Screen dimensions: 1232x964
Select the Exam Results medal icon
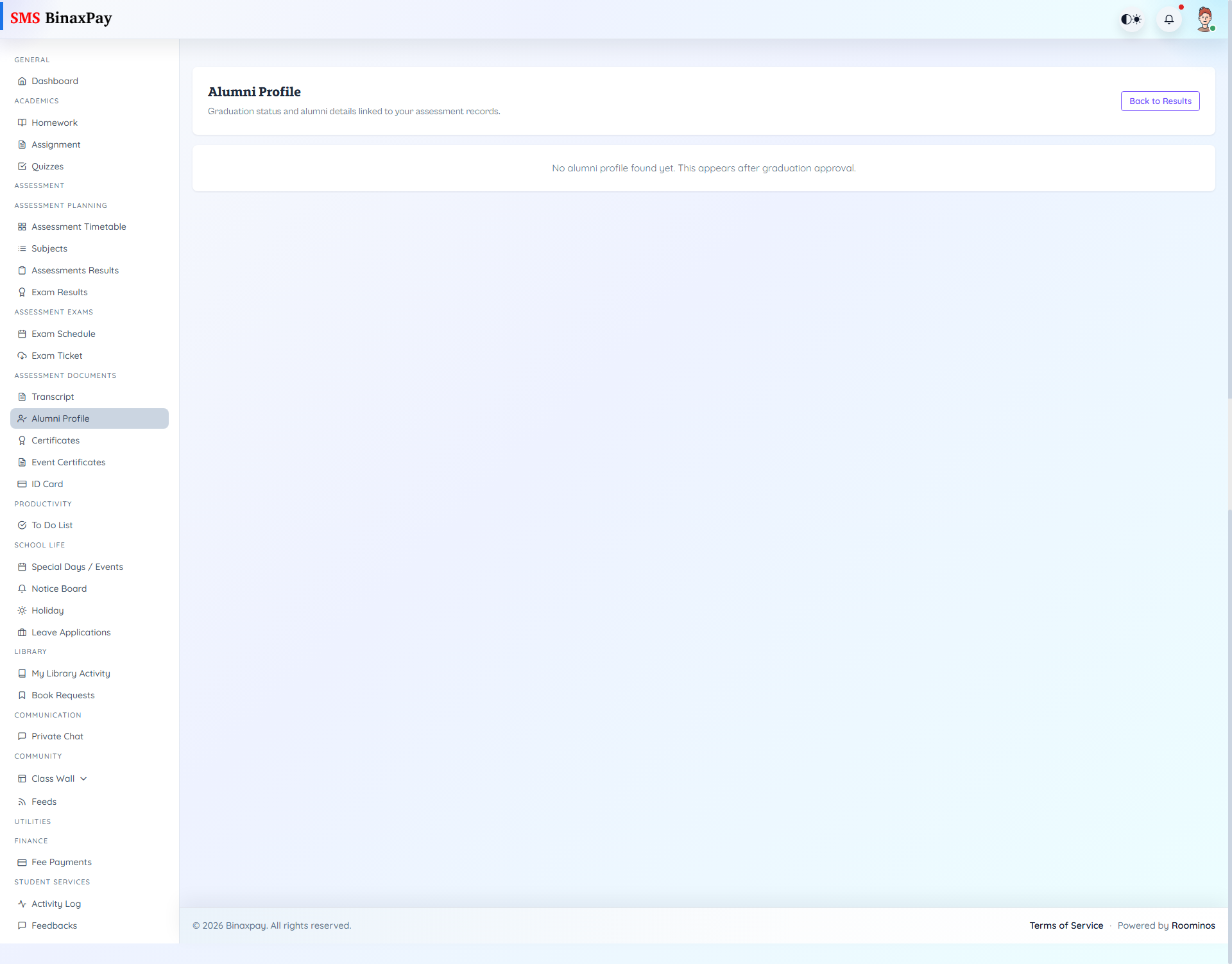point(22,292)
